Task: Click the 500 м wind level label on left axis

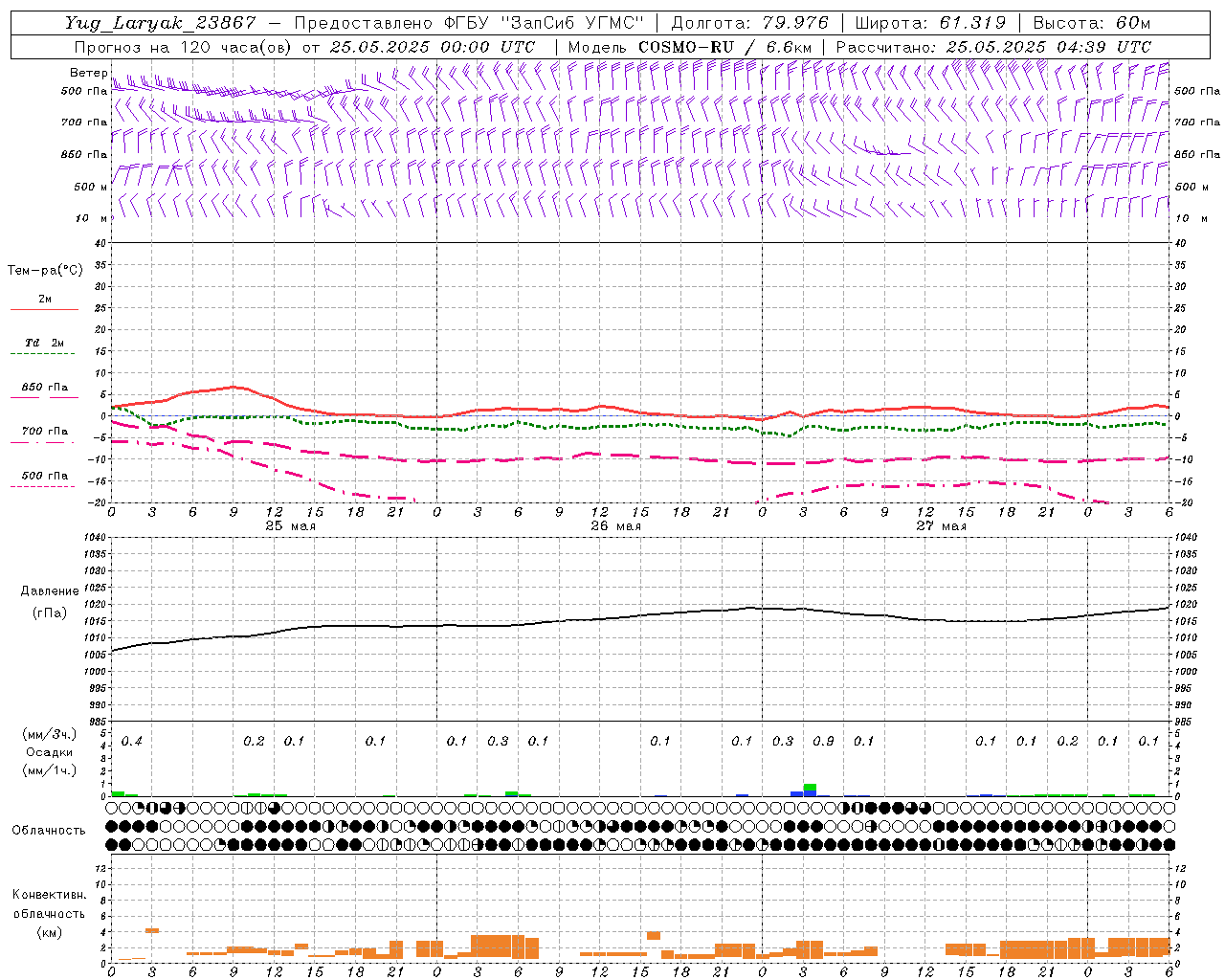Action: [x=91, y=187]
